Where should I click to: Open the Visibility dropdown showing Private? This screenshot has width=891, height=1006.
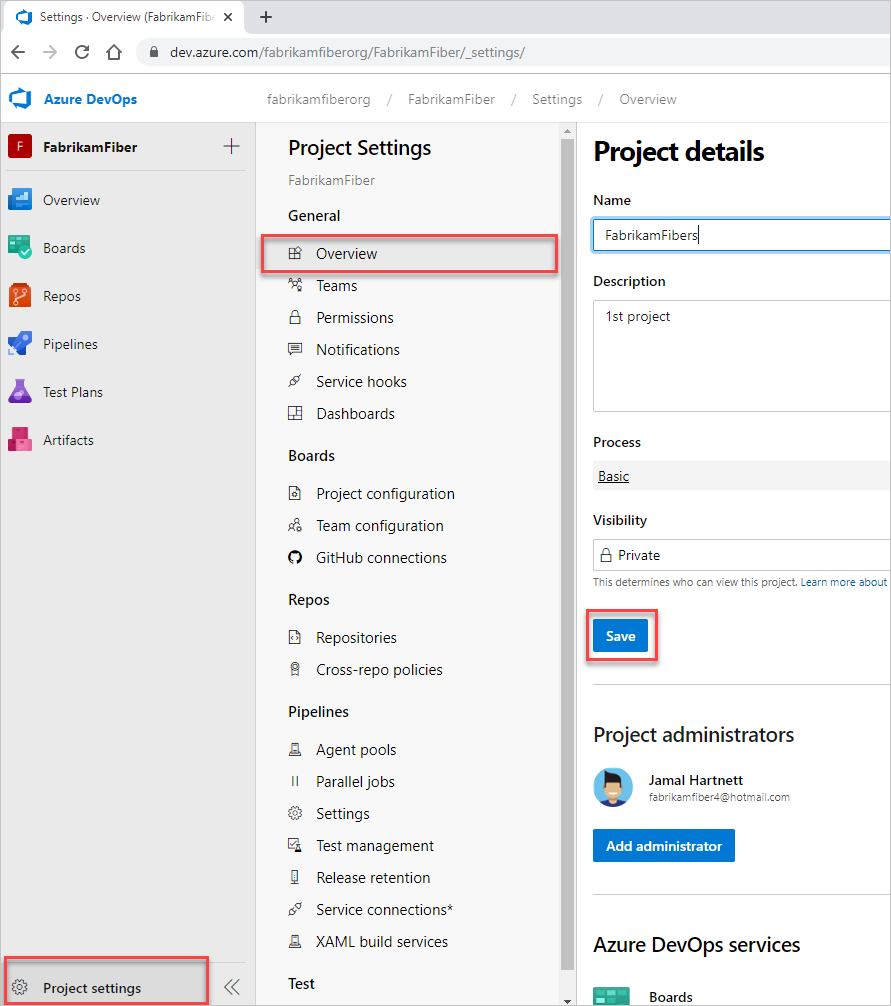(x=741, y=555)
